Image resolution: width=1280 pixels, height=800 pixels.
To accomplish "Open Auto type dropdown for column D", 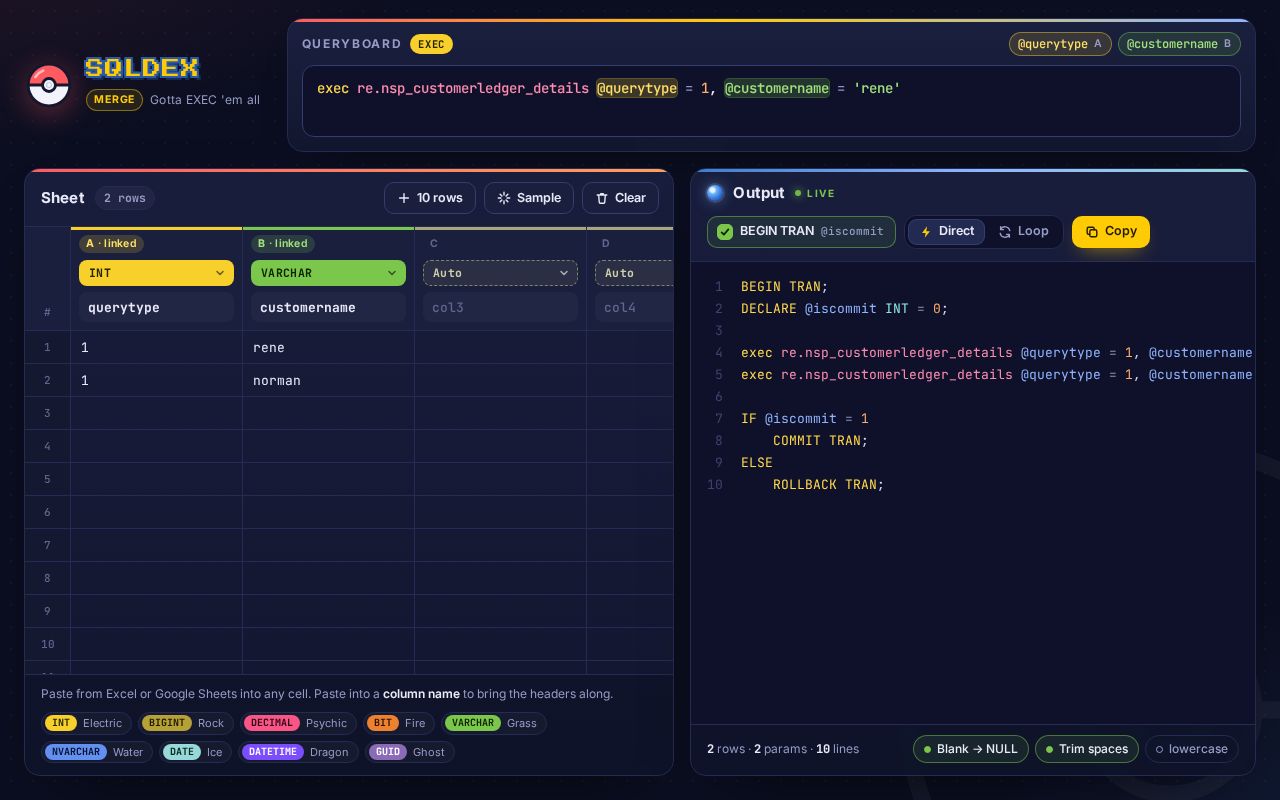I will (x=634, y=273).
